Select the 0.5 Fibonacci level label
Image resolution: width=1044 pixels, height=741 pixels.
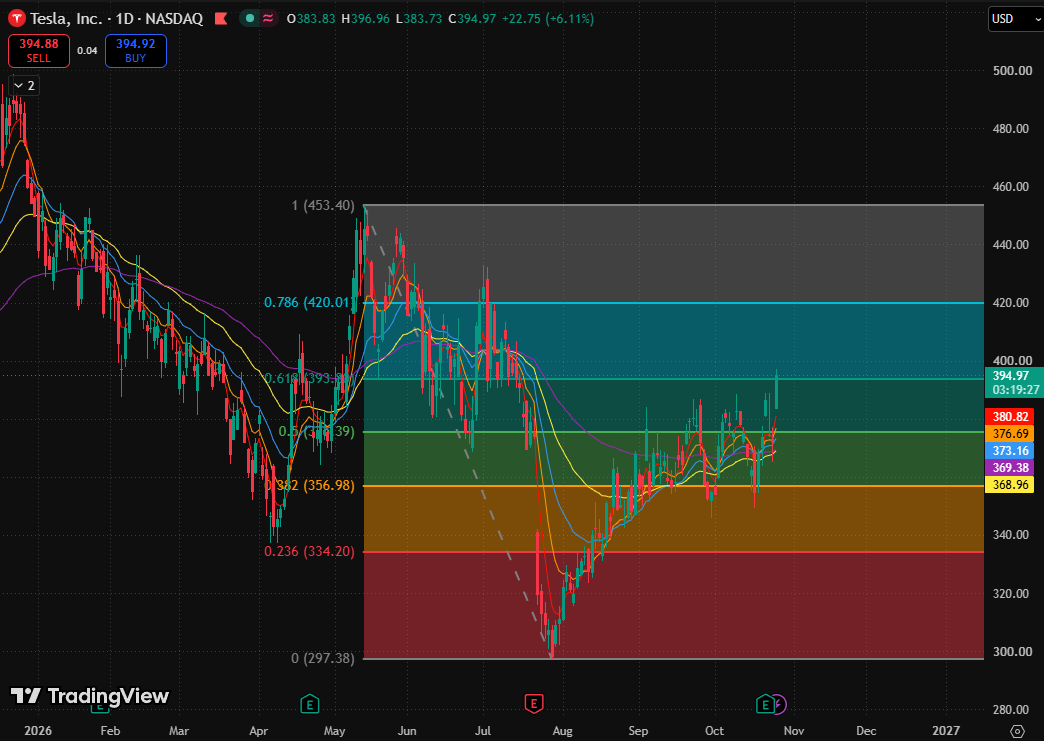(x=317, y=431)
